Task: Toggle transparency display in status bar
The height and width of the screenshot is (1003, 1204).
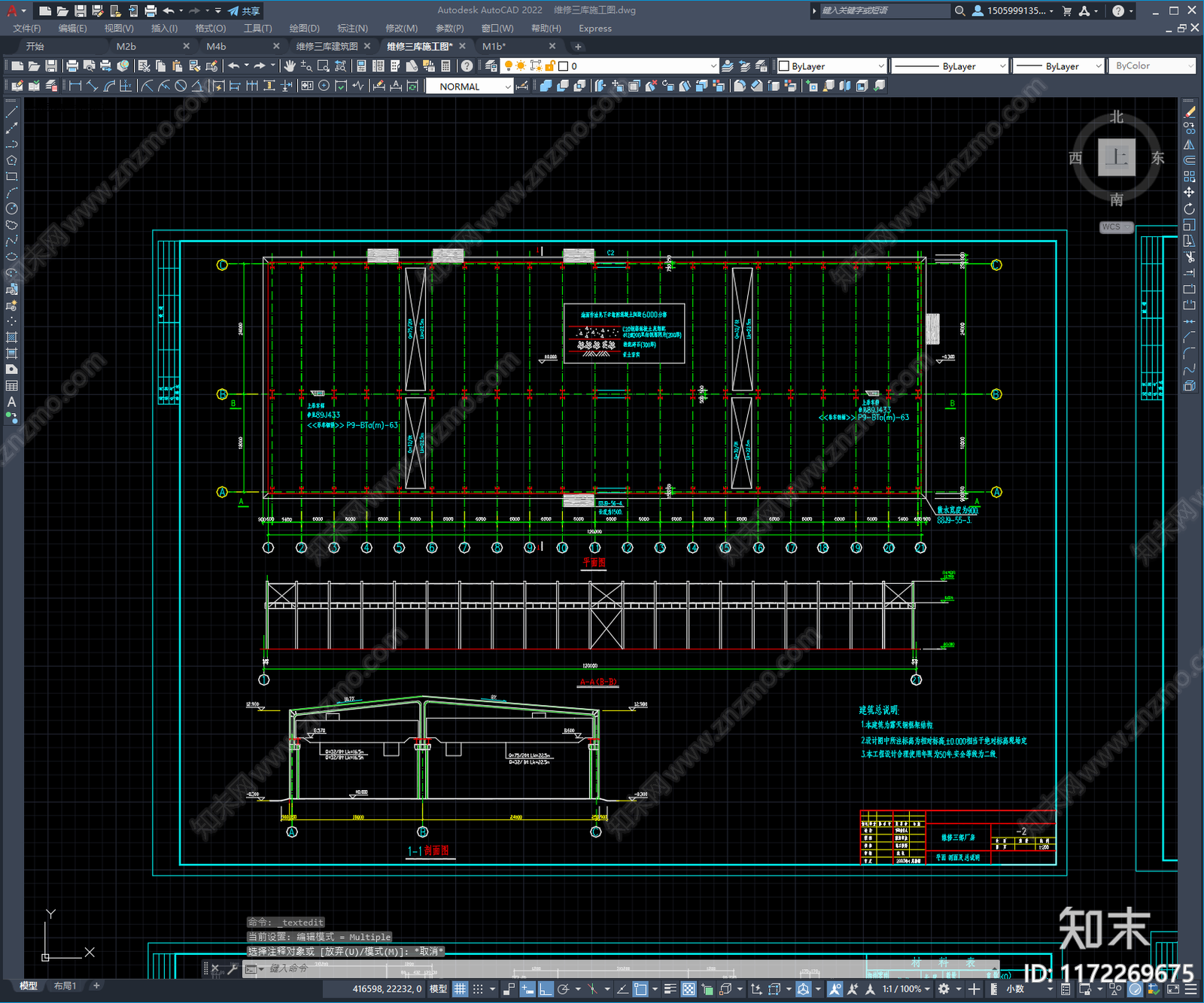Action: coord(688,989)
